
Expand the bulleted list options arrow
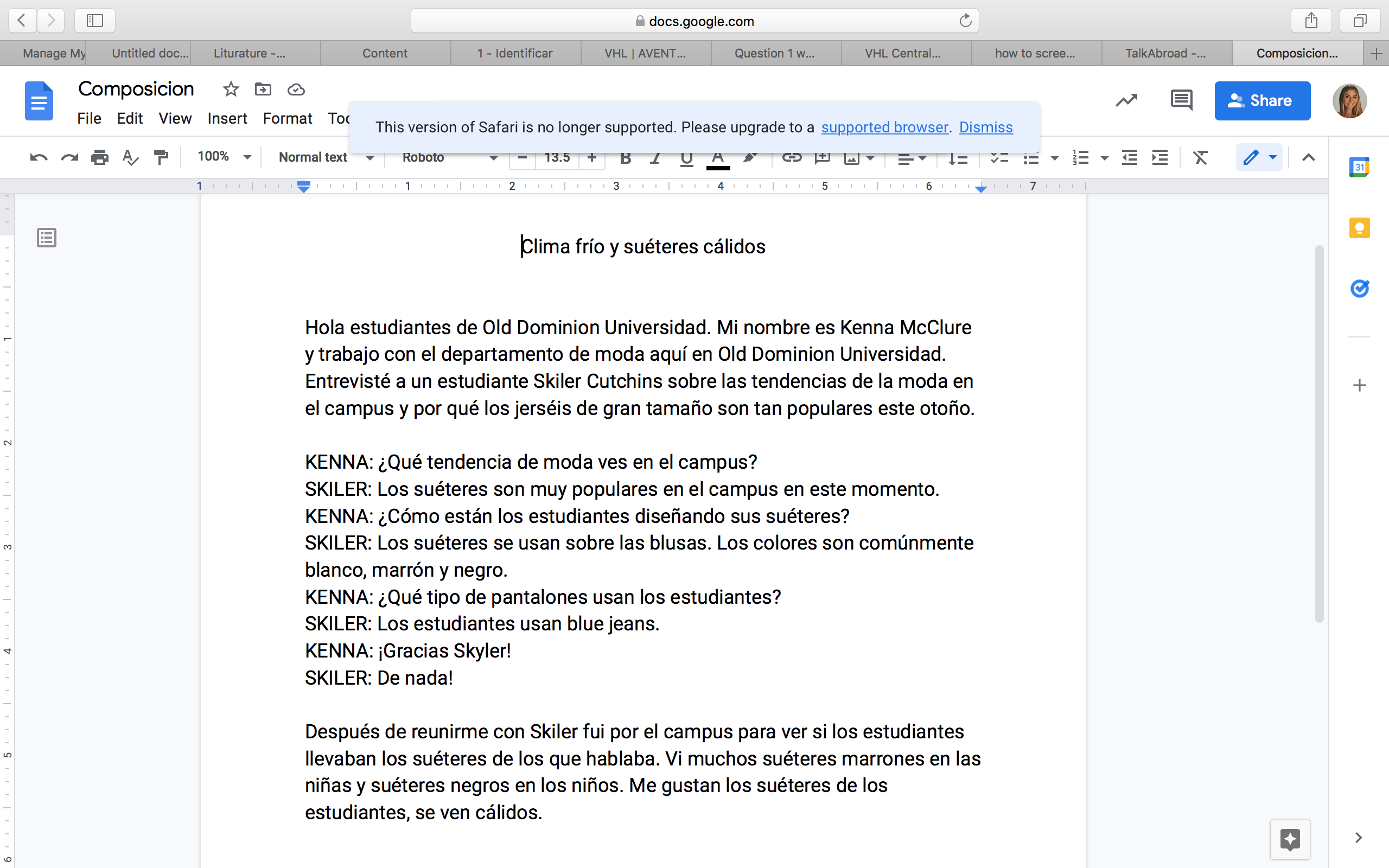coord(1054,157)
